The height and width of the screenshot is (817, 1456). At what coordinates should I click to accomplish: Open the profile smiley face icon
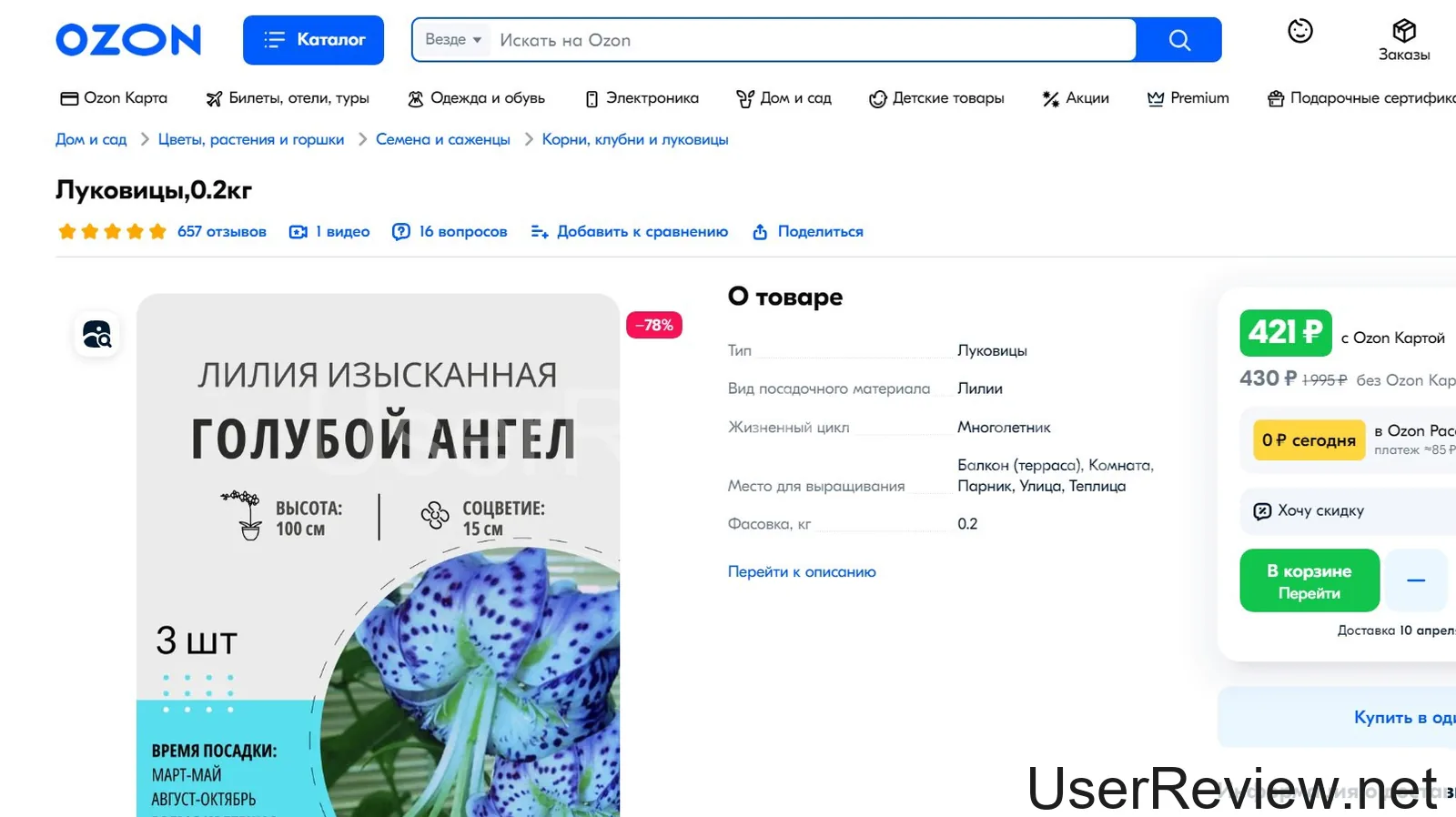pos(1299,31)
